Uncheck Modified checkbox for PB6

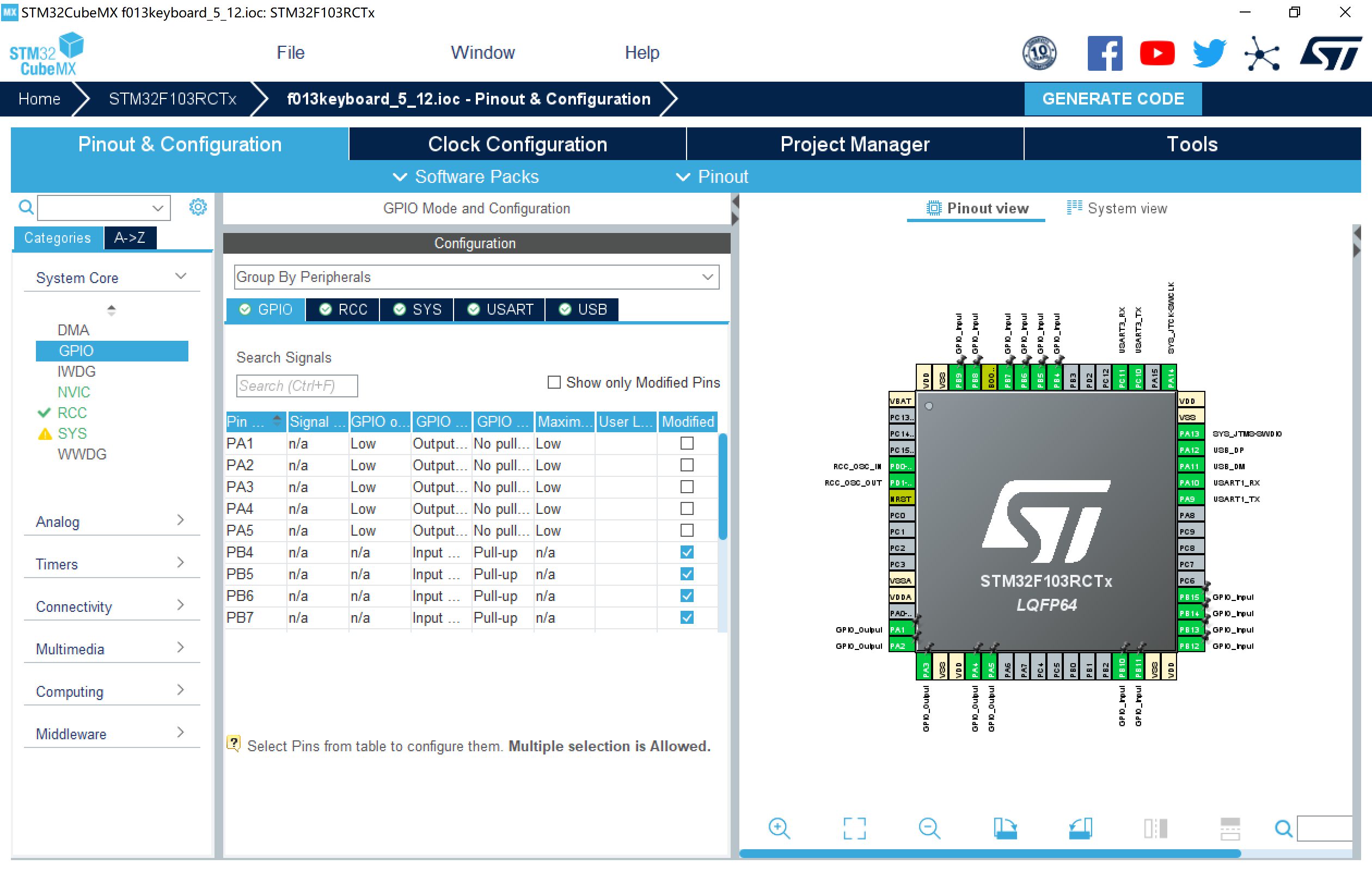point(687,596)
